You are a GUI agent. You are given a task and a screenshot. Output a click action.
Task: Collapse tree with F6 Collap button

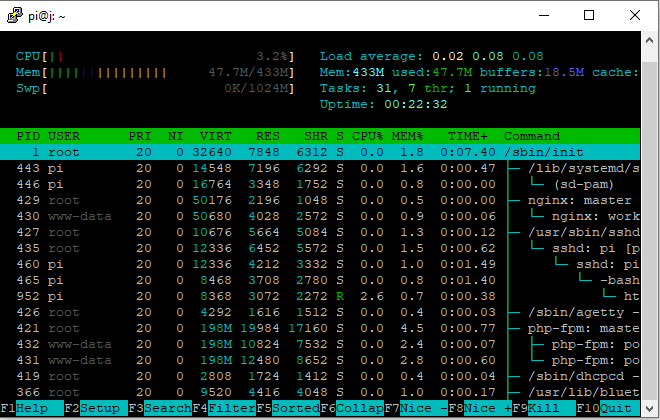click(352, 408)
